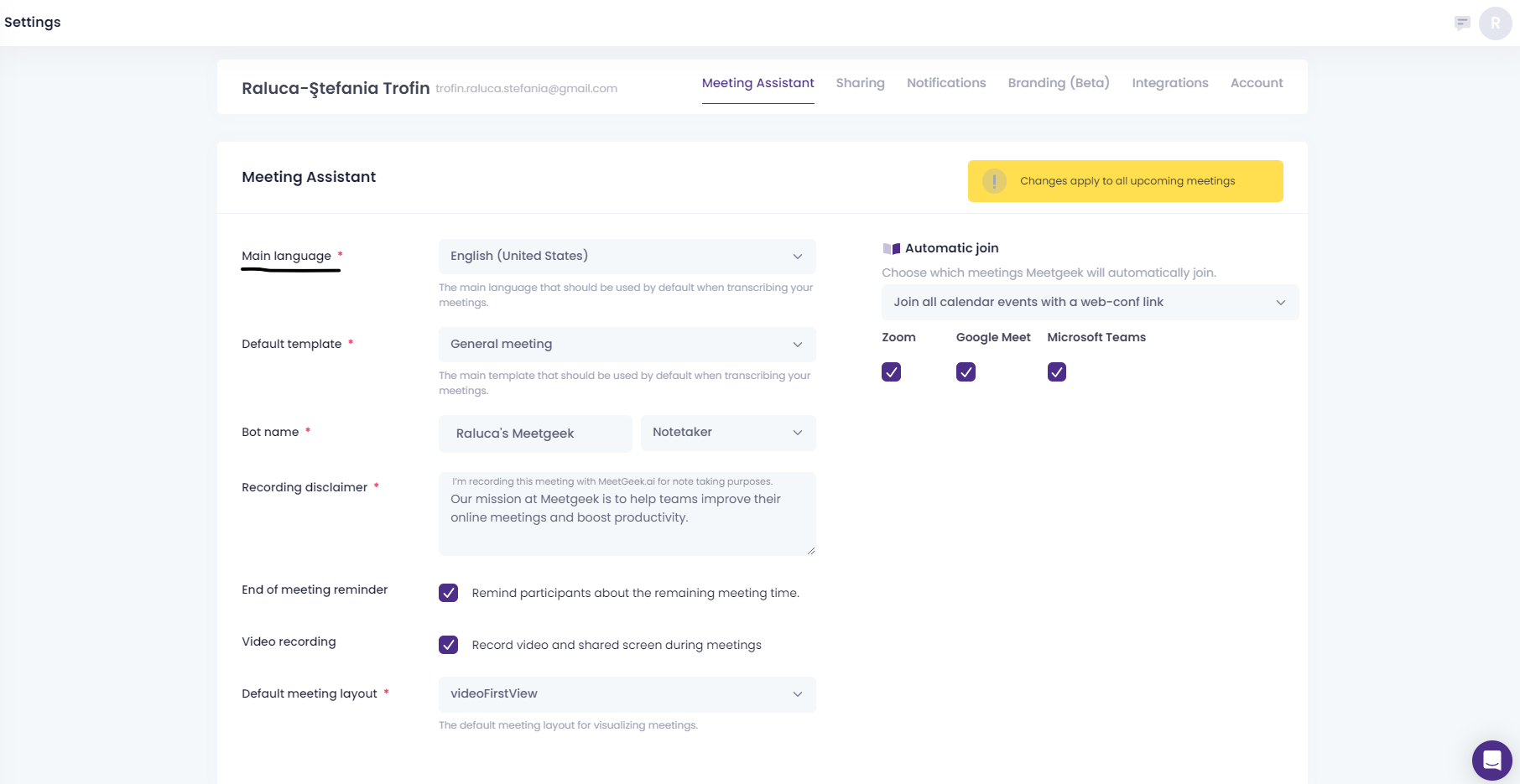
Task: Click the Automatic join book icon
Action: click(x=891, y=249)
